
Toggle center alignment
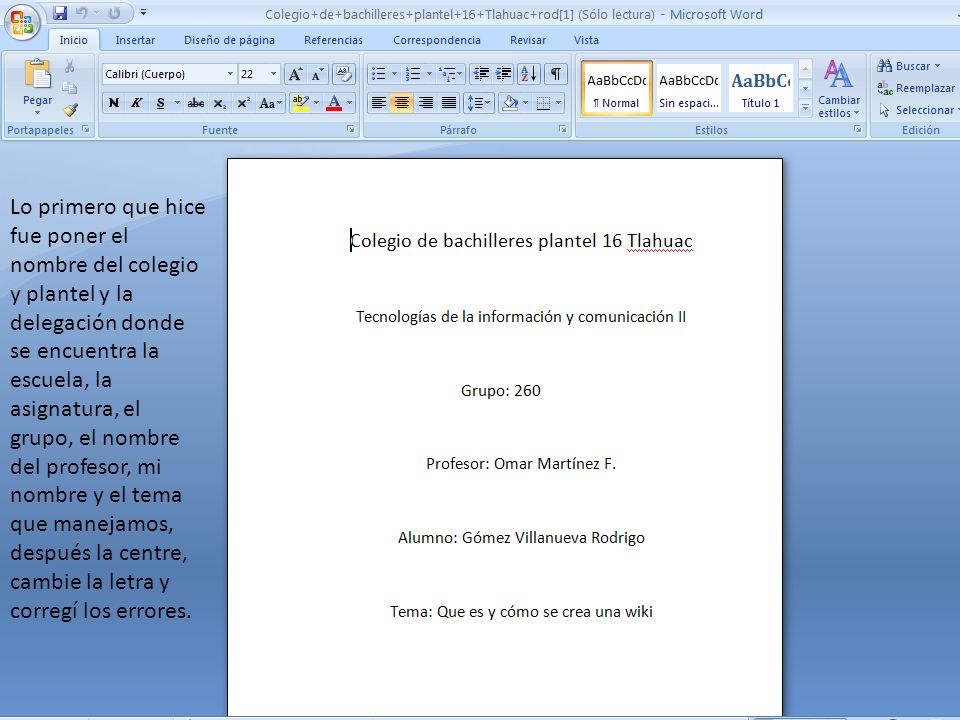point(402,103)
